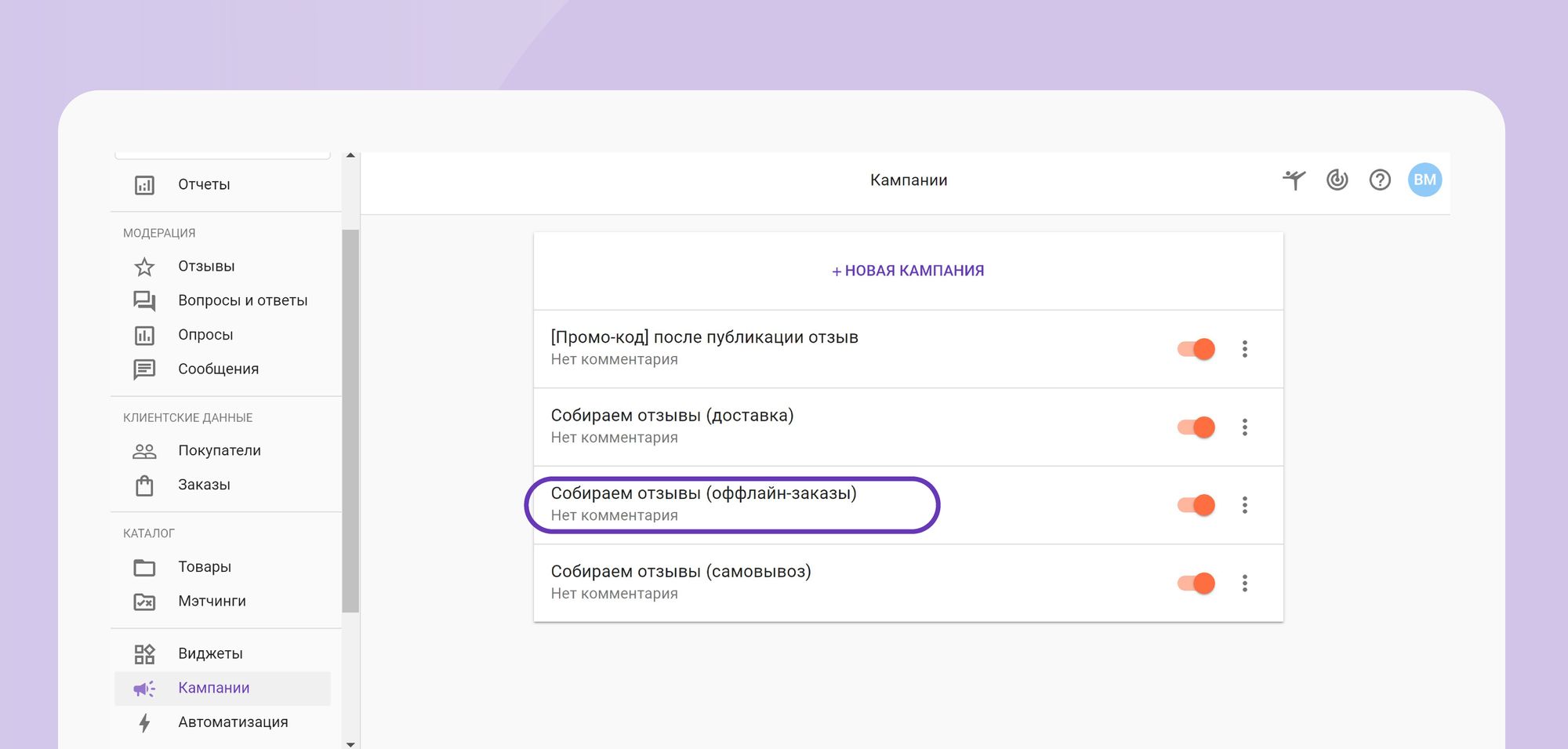Open more options for оффлайн-заказы campaign
Image resolution: width=1568 pixels, height=749 pixels.
pyautogui.click(x=1244, y=505)
